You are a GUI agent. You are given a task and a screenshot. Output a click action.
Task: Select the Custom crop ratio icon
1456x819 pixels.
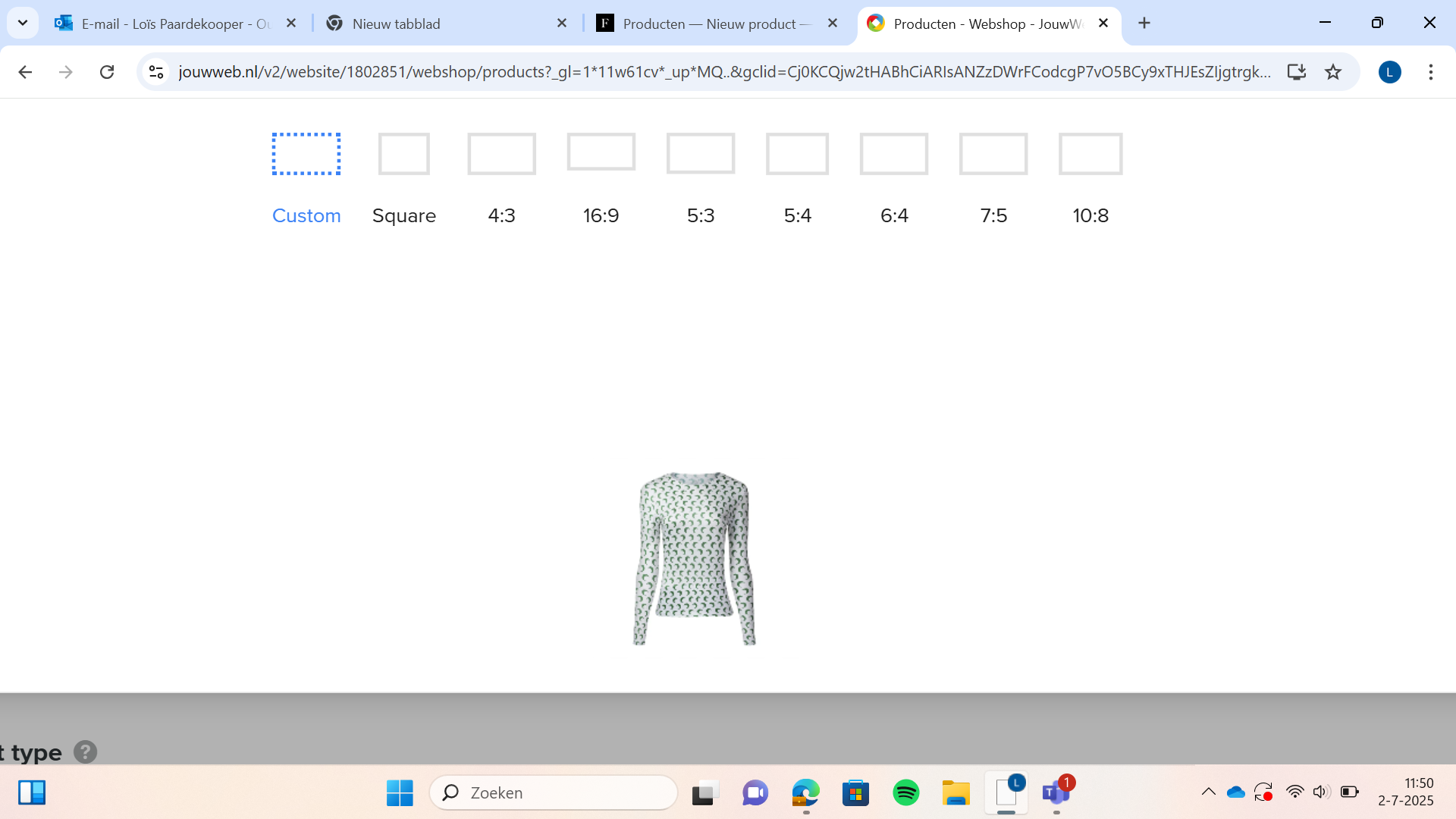[x=306, y=154]
